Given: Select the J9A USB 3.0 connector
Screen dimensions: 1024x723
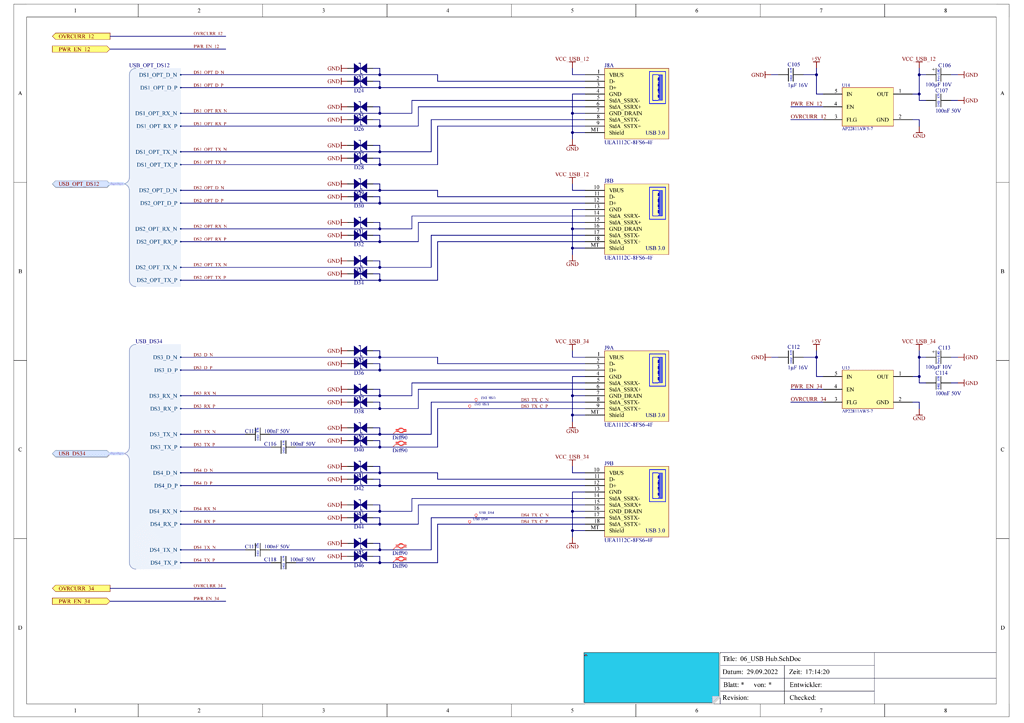Looking at the screenshot, I should (636, 386).
